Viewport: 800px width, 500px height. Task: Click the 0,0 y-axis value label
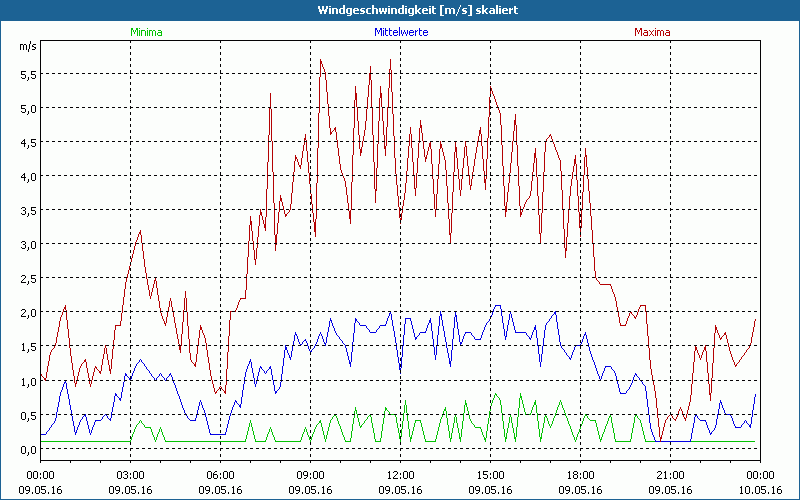(x=27, y=449)
